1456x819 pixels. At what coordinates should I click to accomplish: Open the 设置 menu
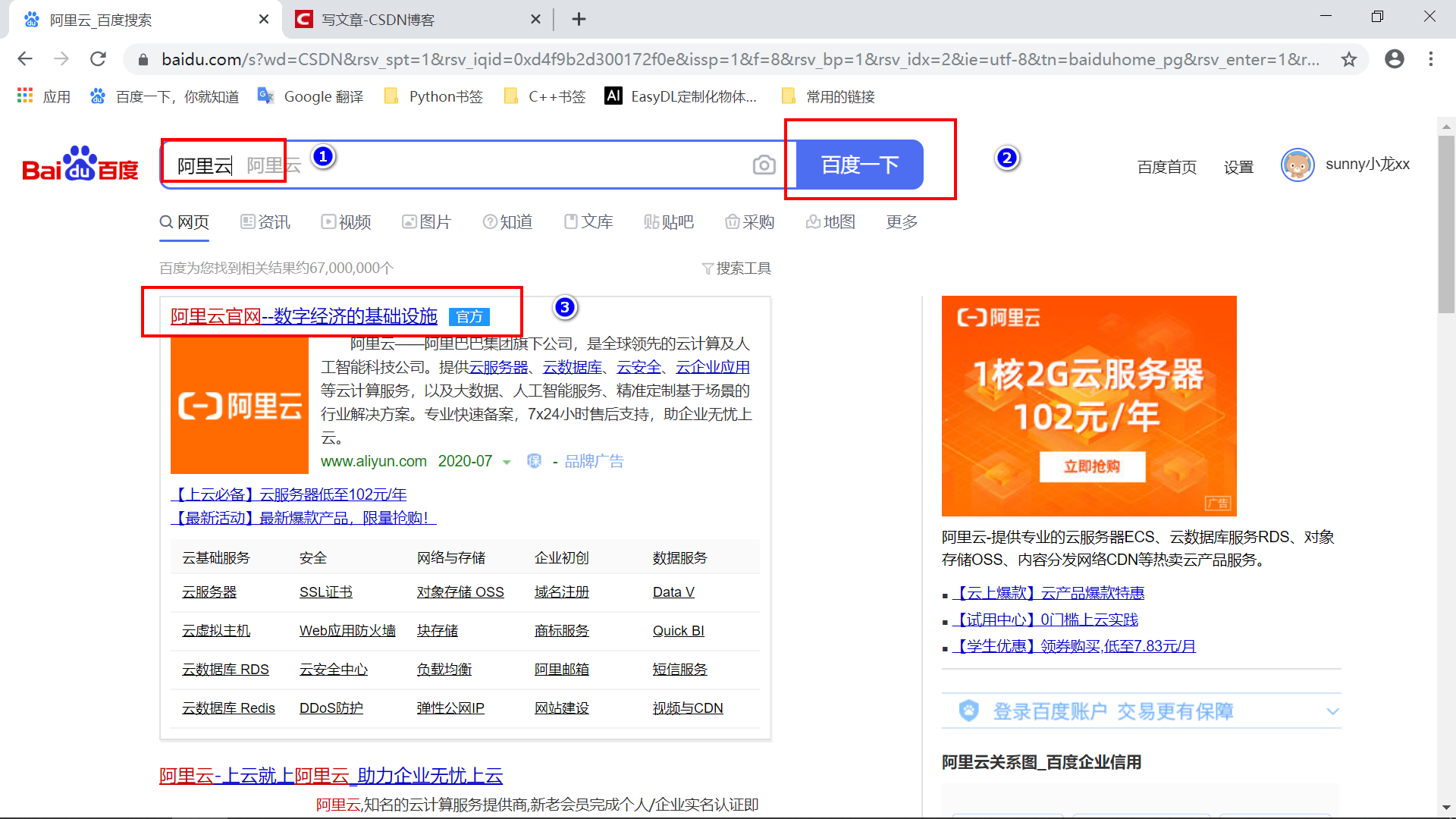pyautogui.click(x=1238, y=167)
